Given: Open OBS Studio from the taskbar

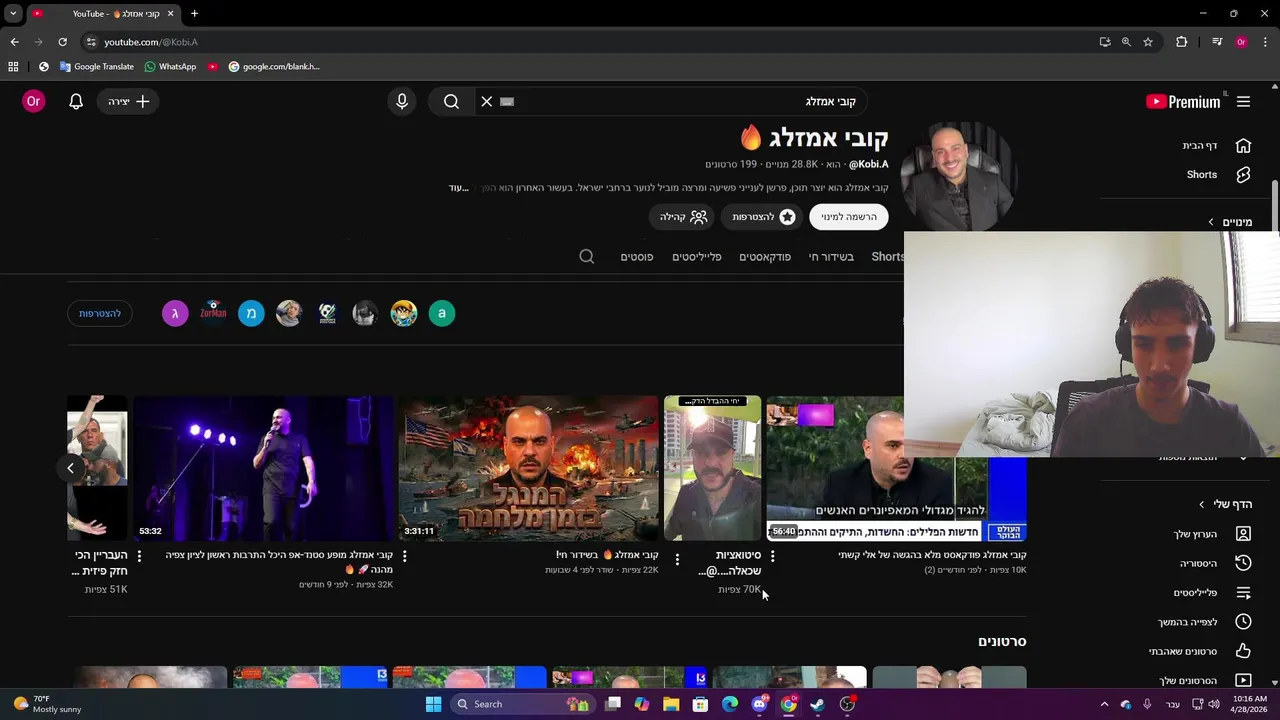Looking at the screenshot, I should tap(847, 704).
